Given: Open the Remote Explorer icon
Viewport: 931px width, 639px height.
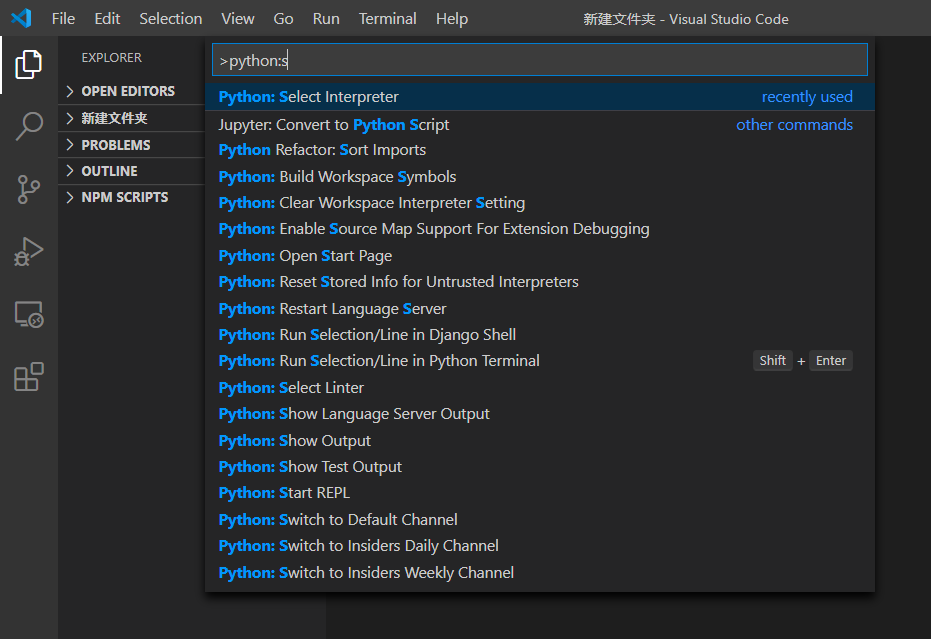Looking at the screenshot, I should 28,314.
